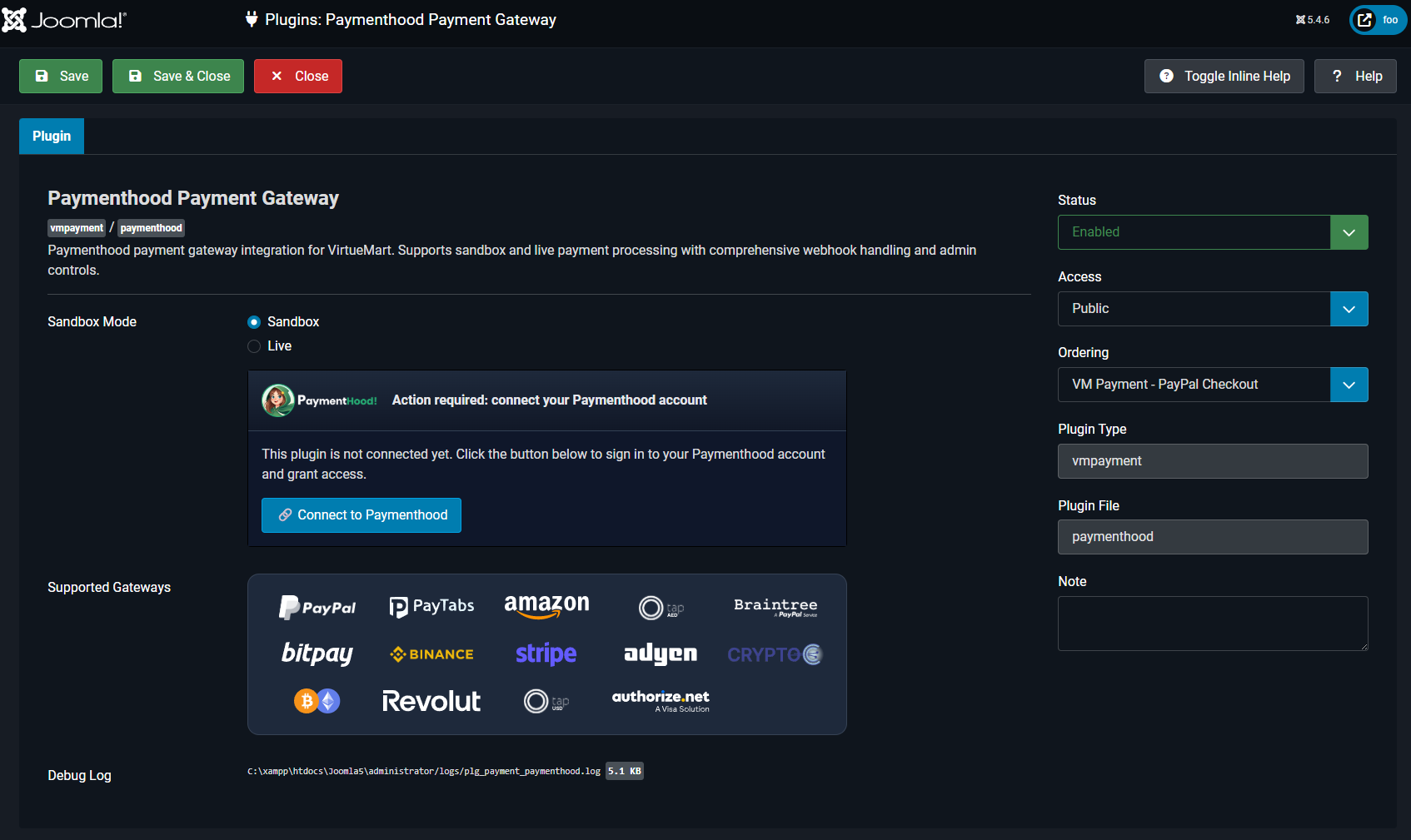Click the Plugin File field paymenthood

point(1213,537)
